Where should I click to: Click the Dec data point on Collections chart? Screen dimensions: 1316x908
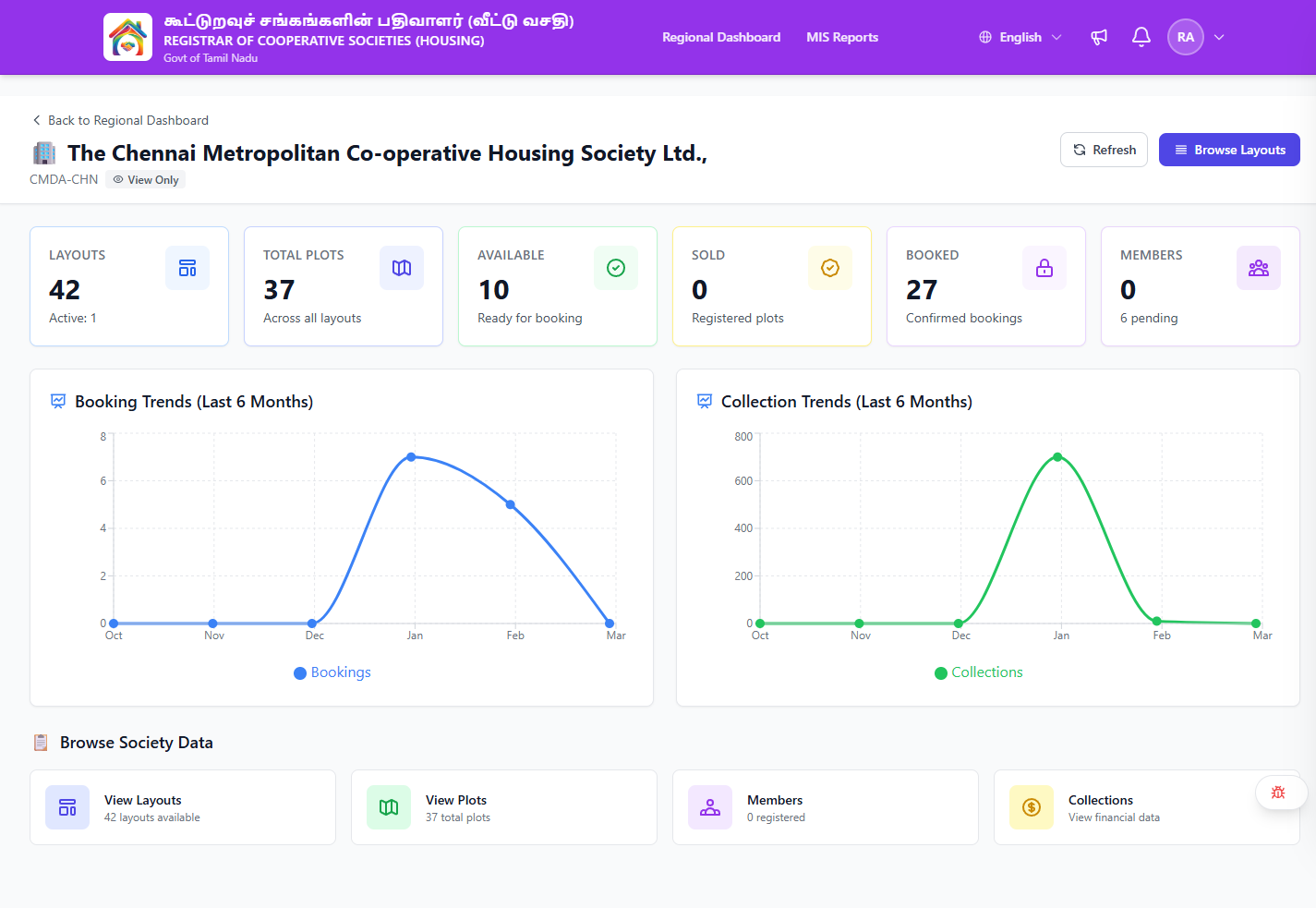pos(959,623)
